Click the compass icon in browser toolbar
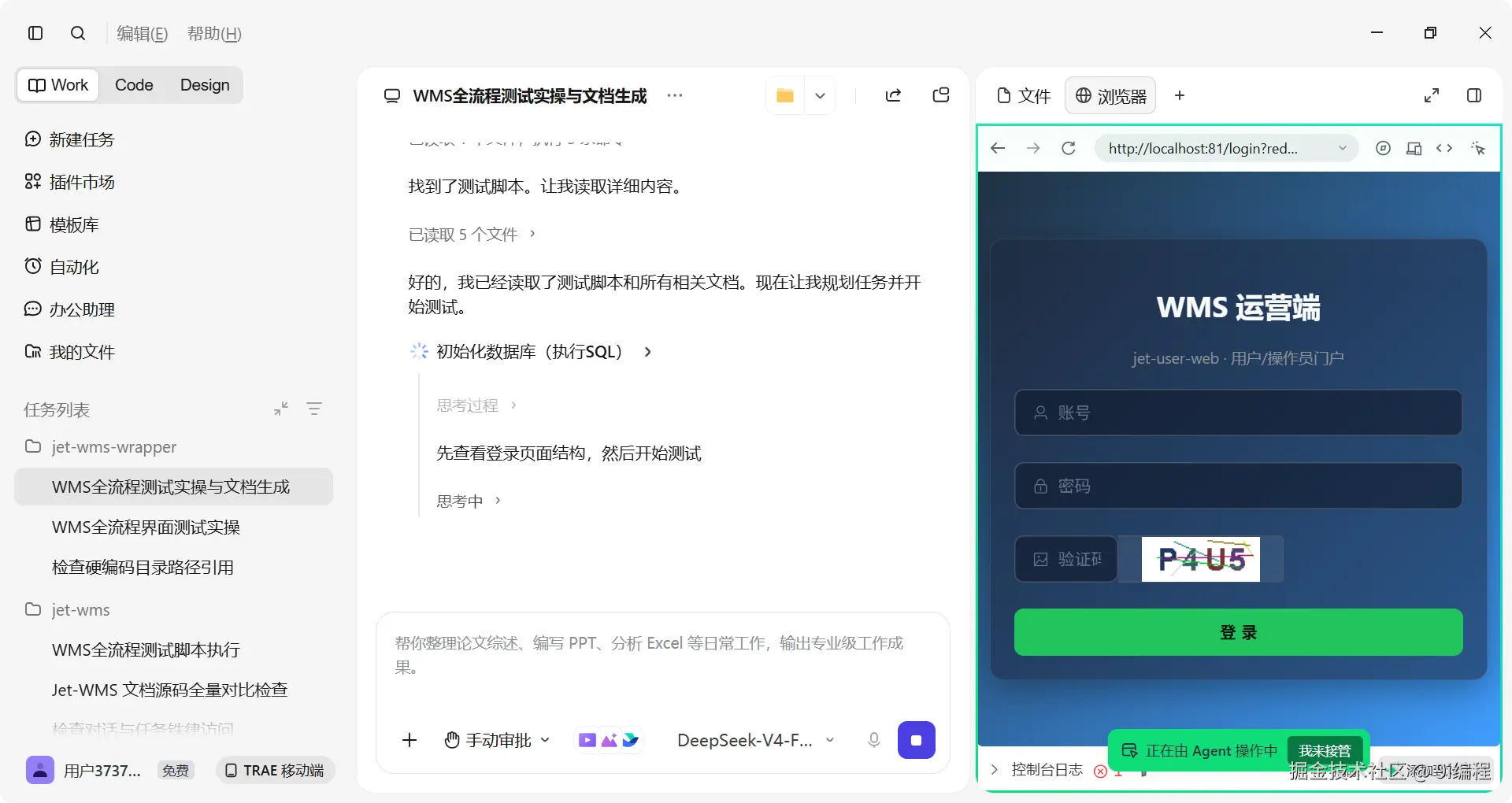Screen dimensions: 1512x803 pos(1383,148)
